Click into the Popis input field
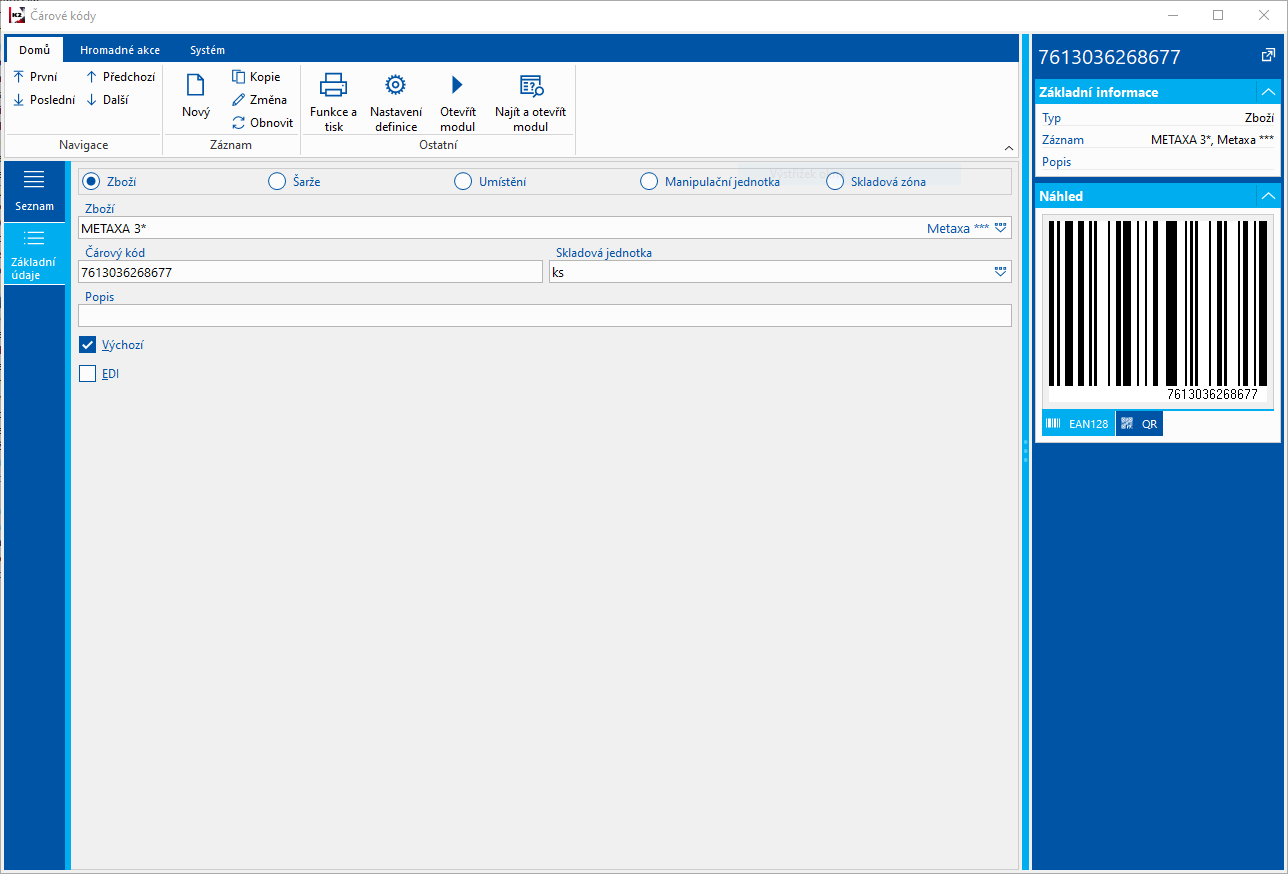This screenshot has width=1288, height=874. pyautogui.click(x=545, y=316)
